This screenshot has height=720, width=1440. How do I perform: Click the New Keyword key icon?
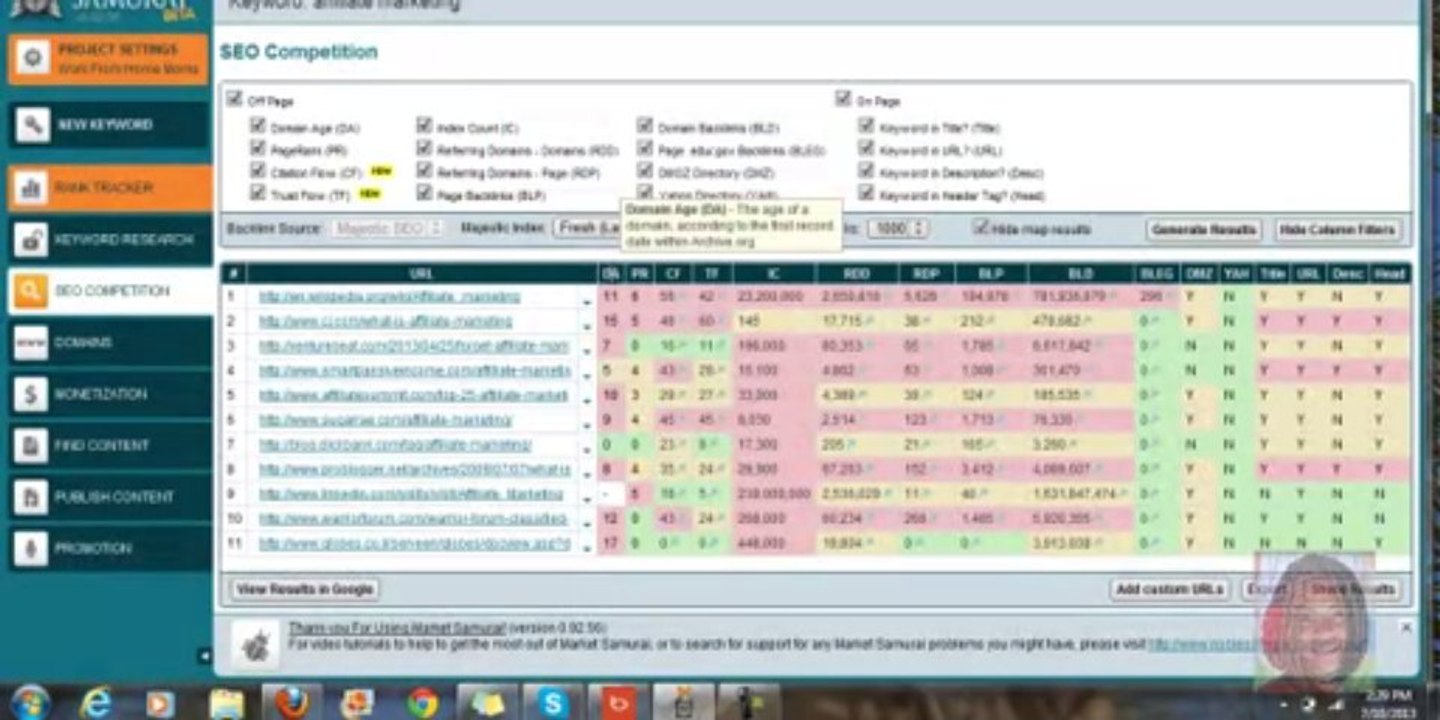coord(32,125)
